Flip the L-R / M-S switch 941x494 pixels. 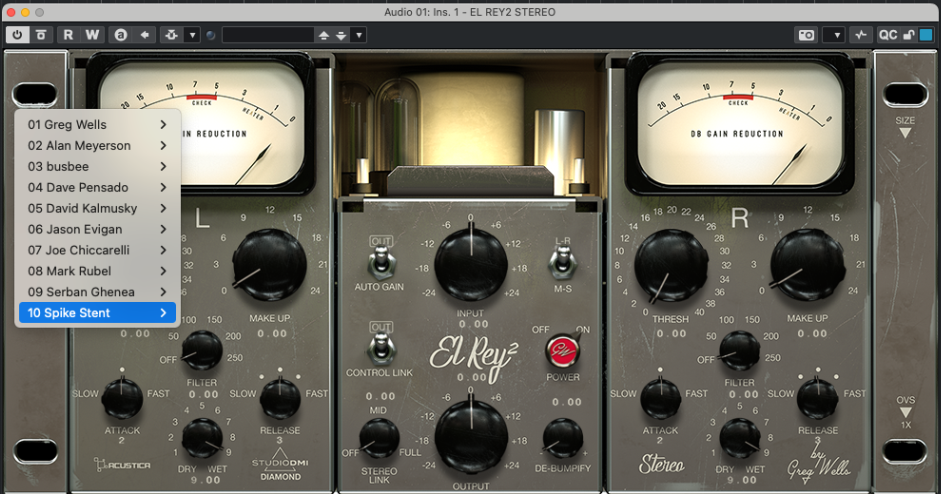(562, 262)
